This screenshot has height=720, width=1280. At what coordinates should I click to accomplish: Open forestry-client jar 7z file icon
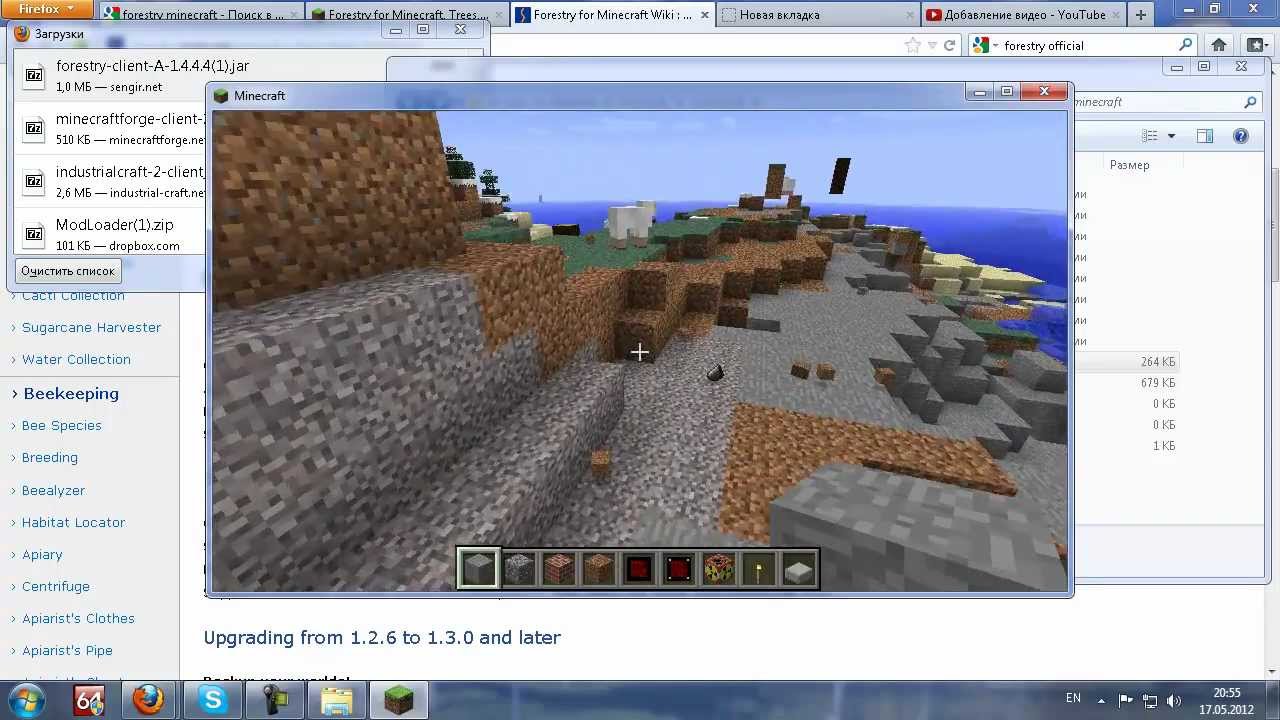(x=34, y=76)
